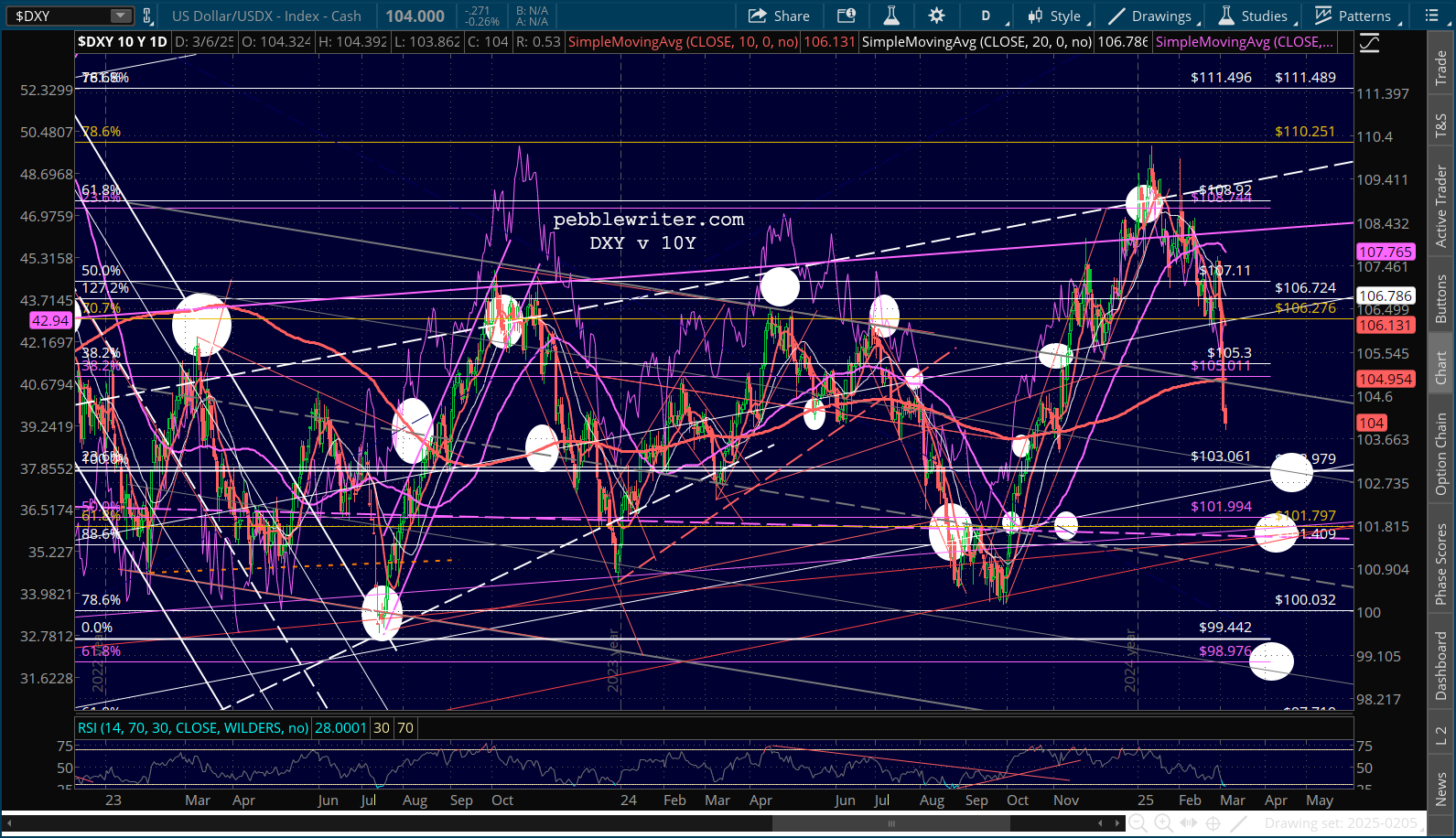This screenshot has width=1456, height=838.
Task: Select the line drawing tool icon
Action: pyautogui.click(x=1238, y=823)
